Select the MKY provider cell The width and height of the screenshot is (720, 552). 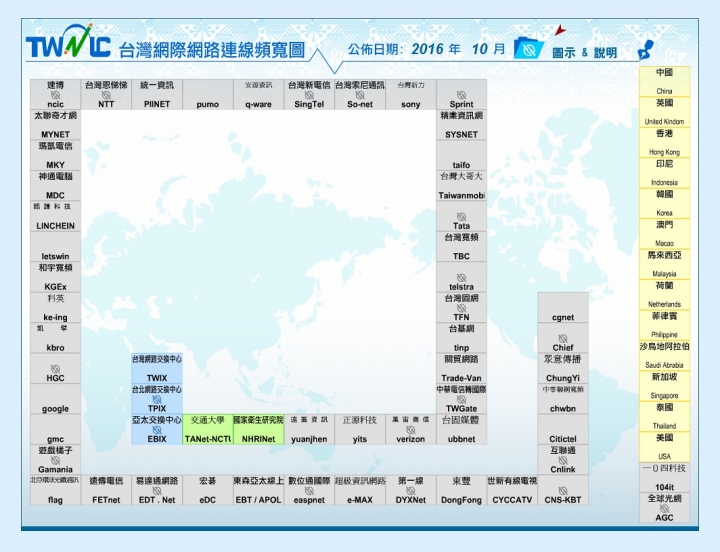[x=56, y=155]
